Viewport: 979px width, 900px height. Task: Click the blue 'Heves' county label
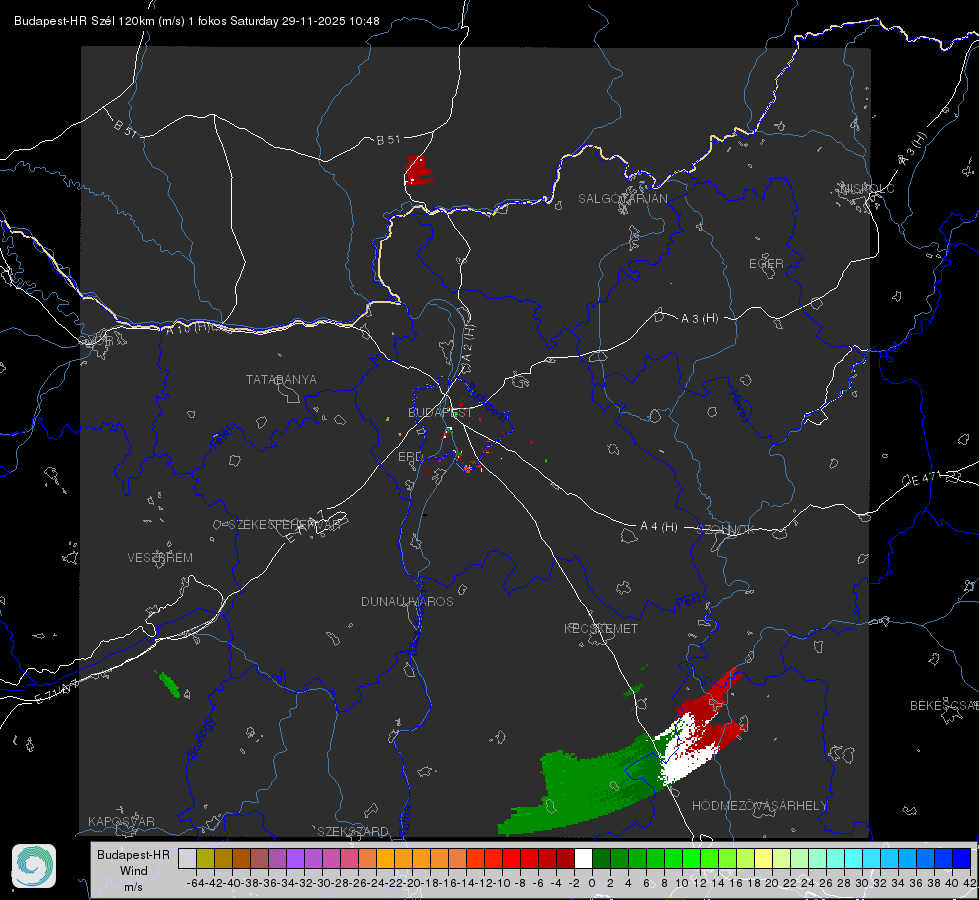click(x=739, y=406)
